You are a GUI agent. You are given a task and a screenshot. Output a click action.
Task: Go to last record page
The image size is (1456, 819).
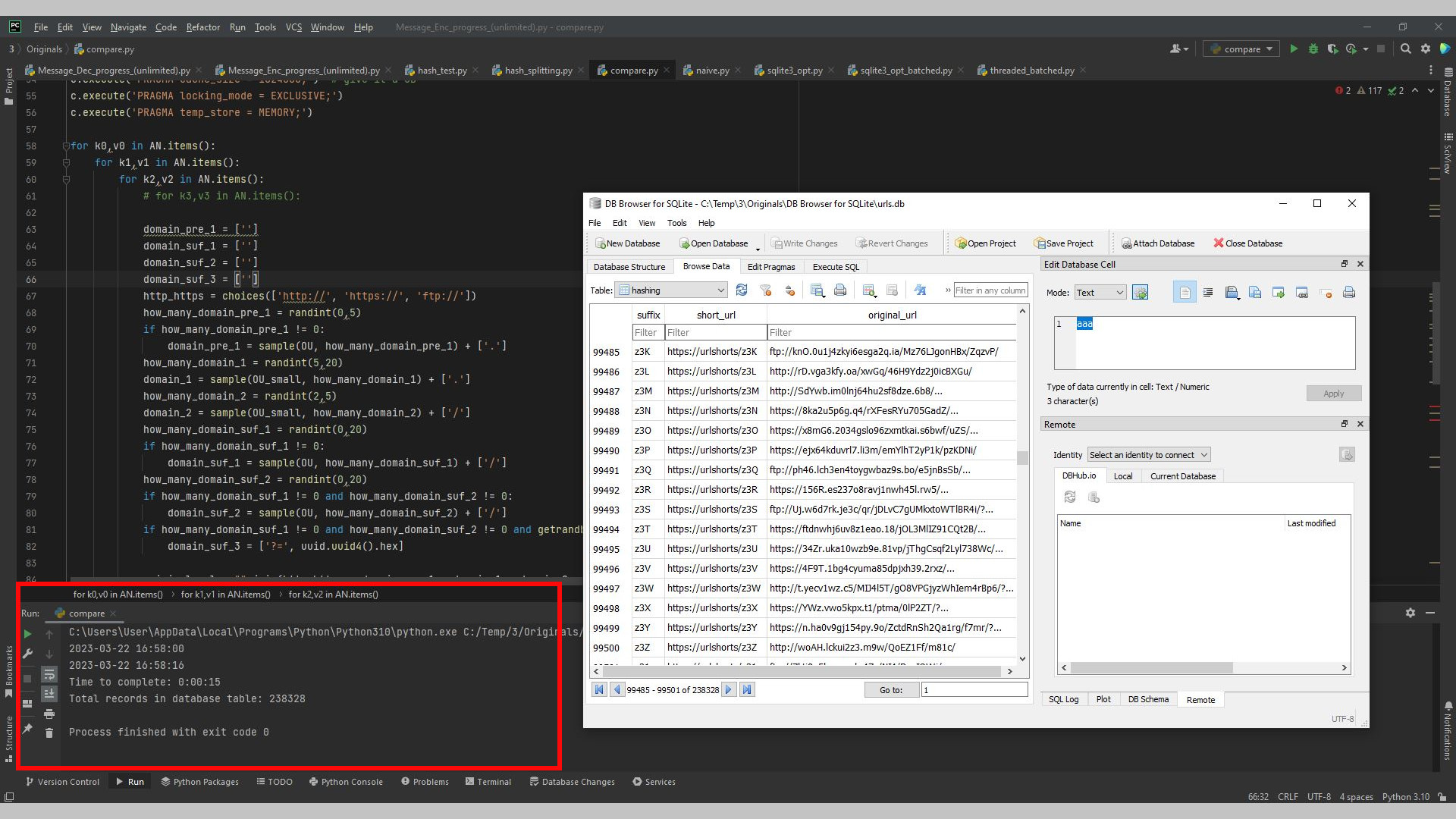coord(747,690)
